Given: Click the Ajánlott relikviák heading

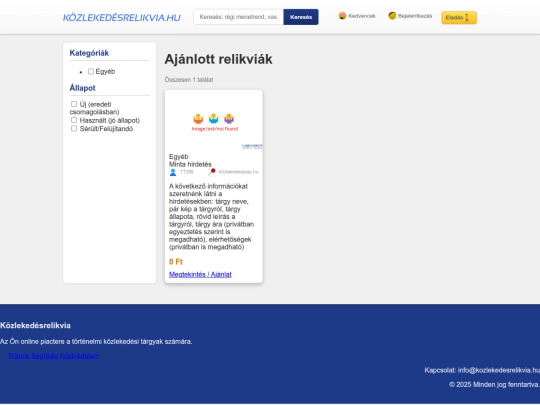Looking at the screenshot, I should 218,59.
